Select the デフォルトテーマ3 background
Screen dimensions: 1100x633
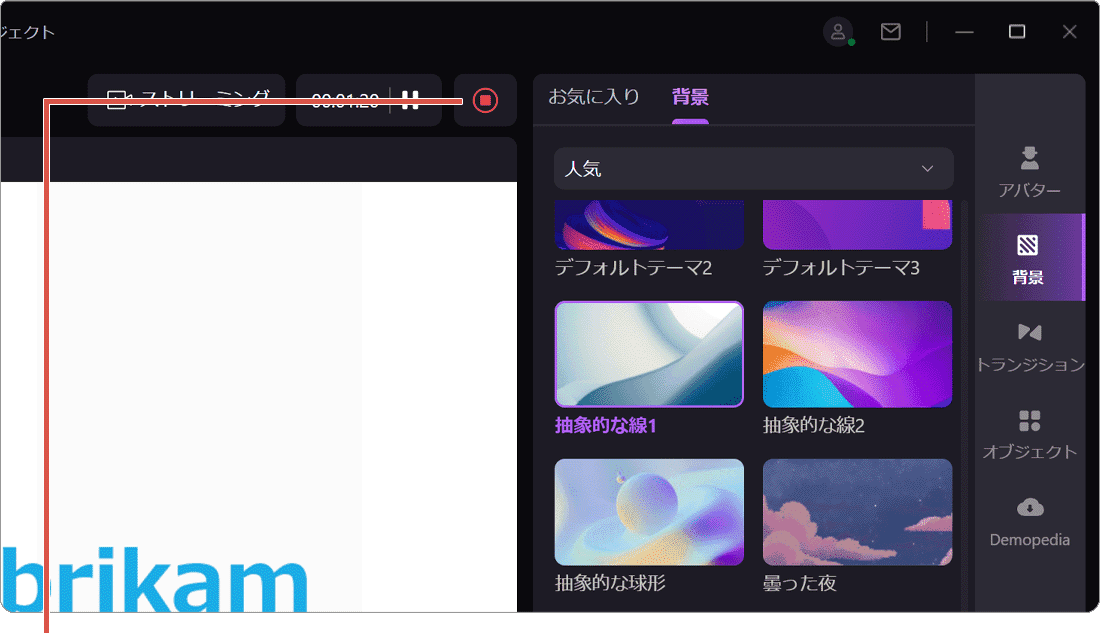(x=857, y=223)
